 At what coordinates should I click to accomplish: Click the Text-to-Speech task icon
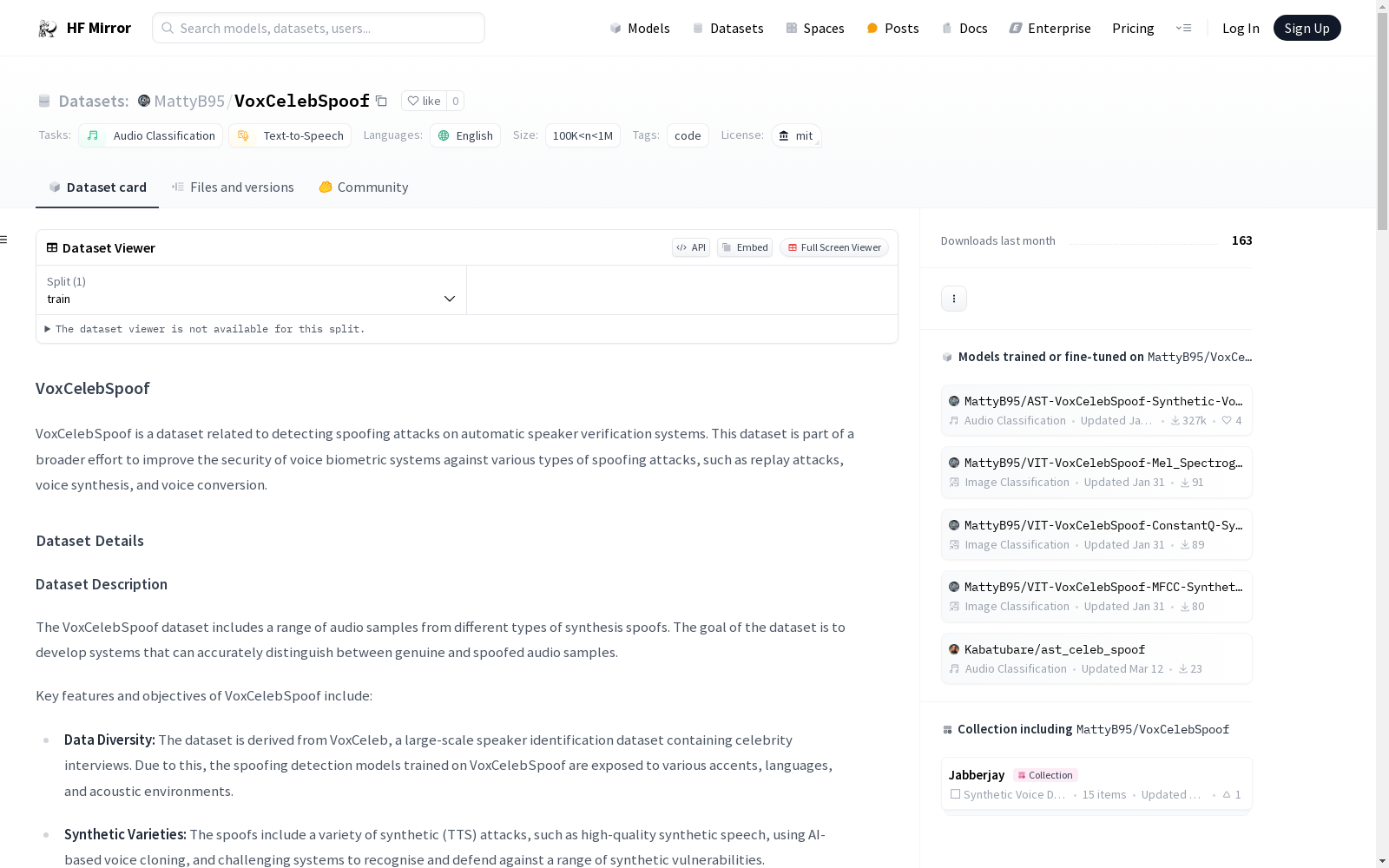(243, 135)
